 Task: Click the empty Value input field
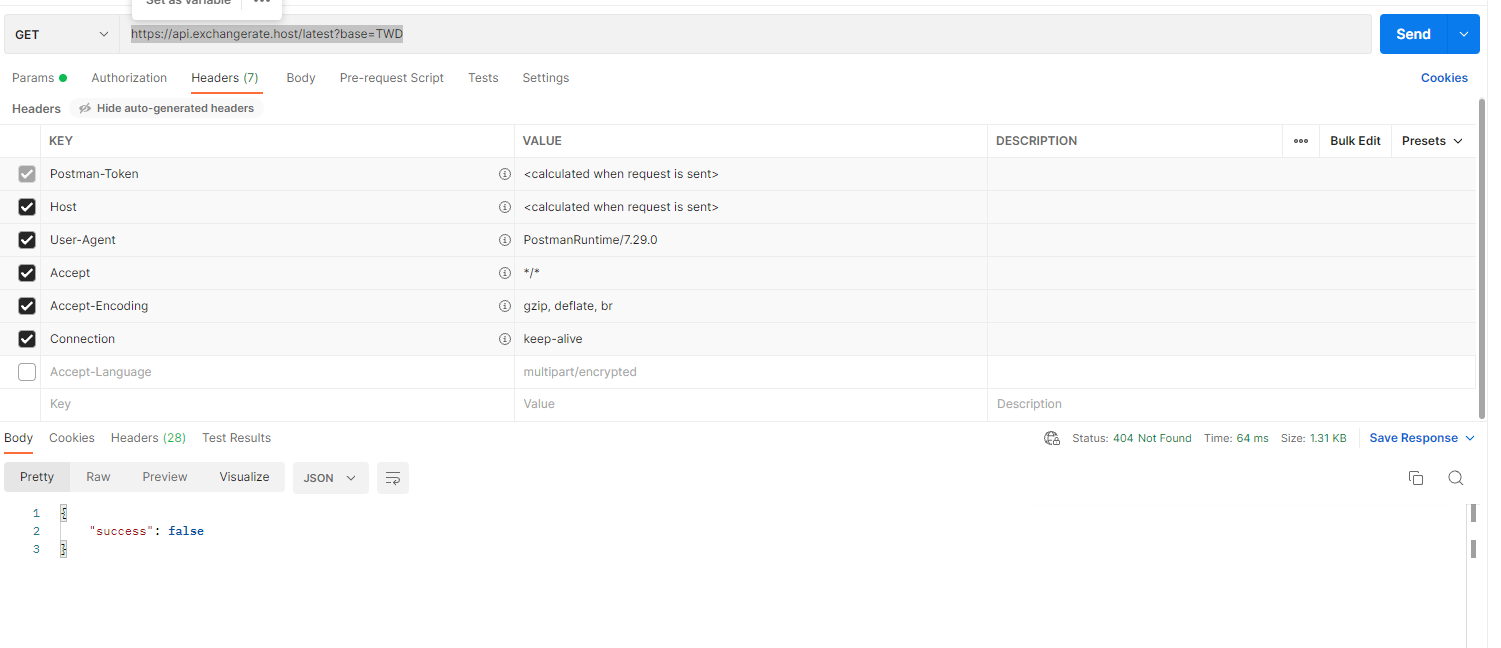click(751, 404)
